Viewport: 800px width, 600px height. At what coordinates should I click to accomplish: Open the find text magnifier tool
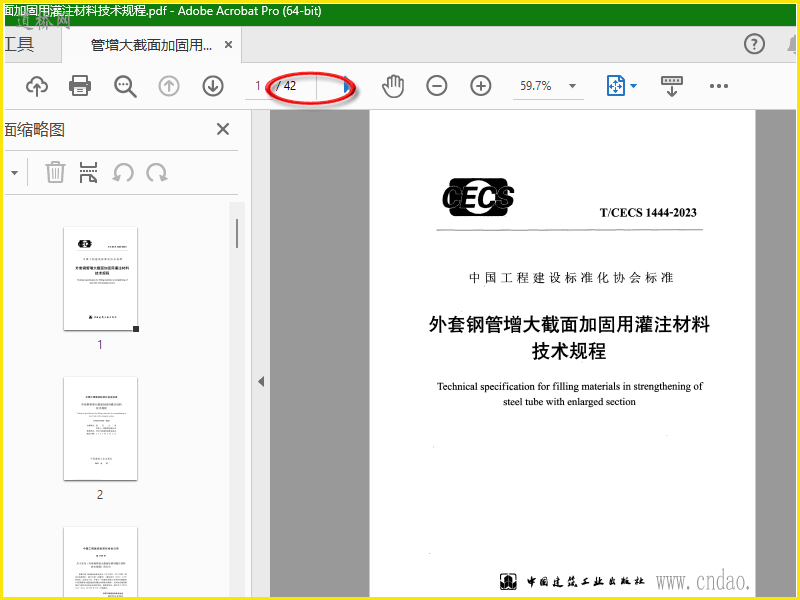125,86
